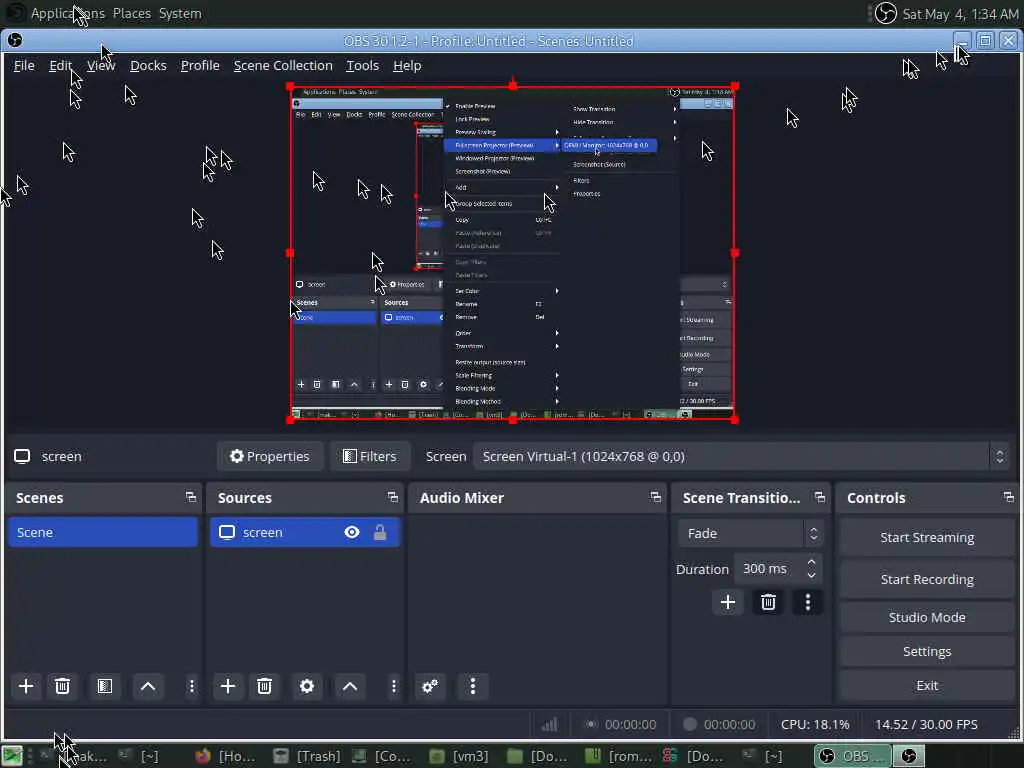
Task: Enable Studio Mode
Action: (x=927, y=617)
